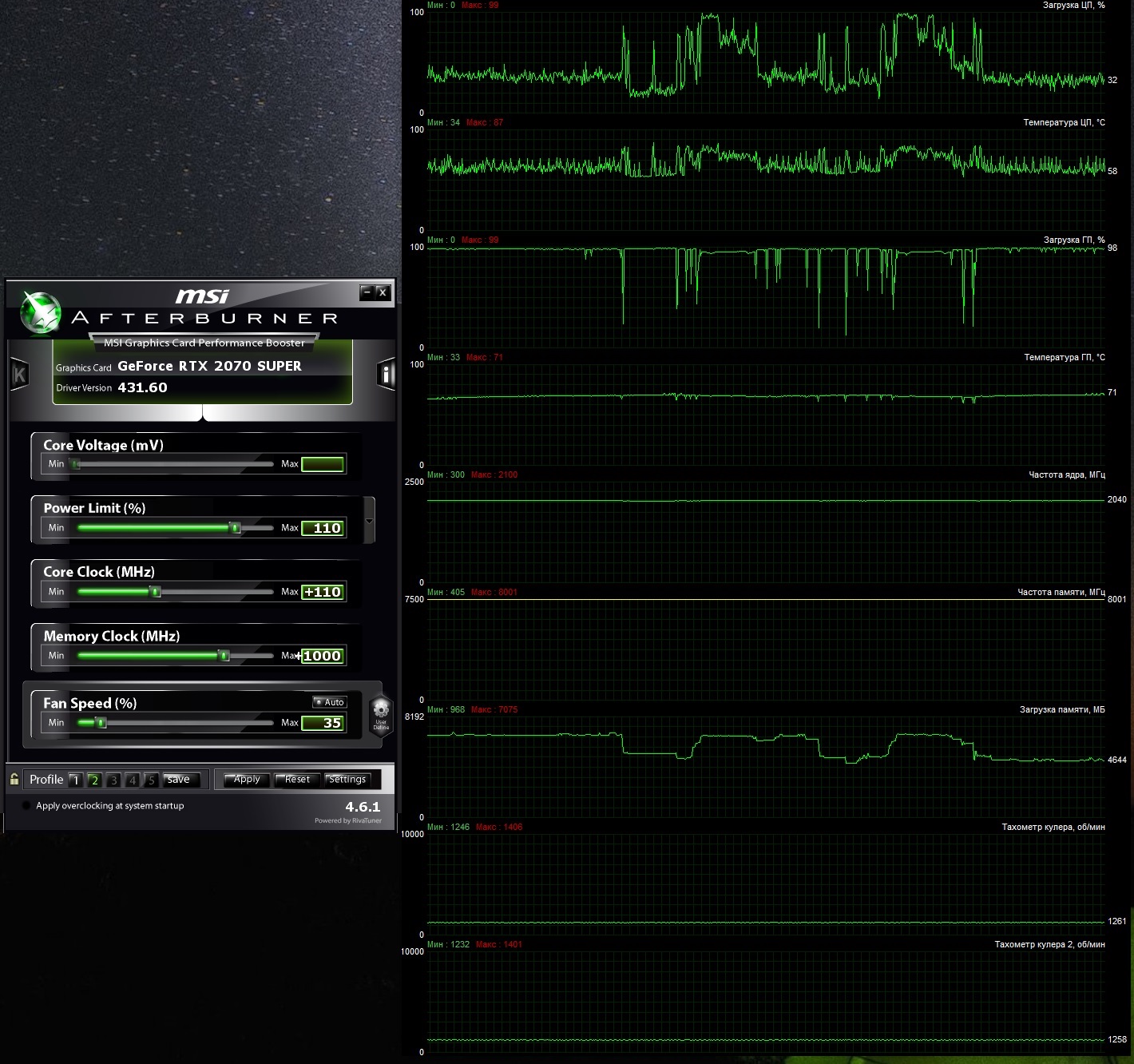
Task: Toggle the profile lock icon
Action: point(14,779)
